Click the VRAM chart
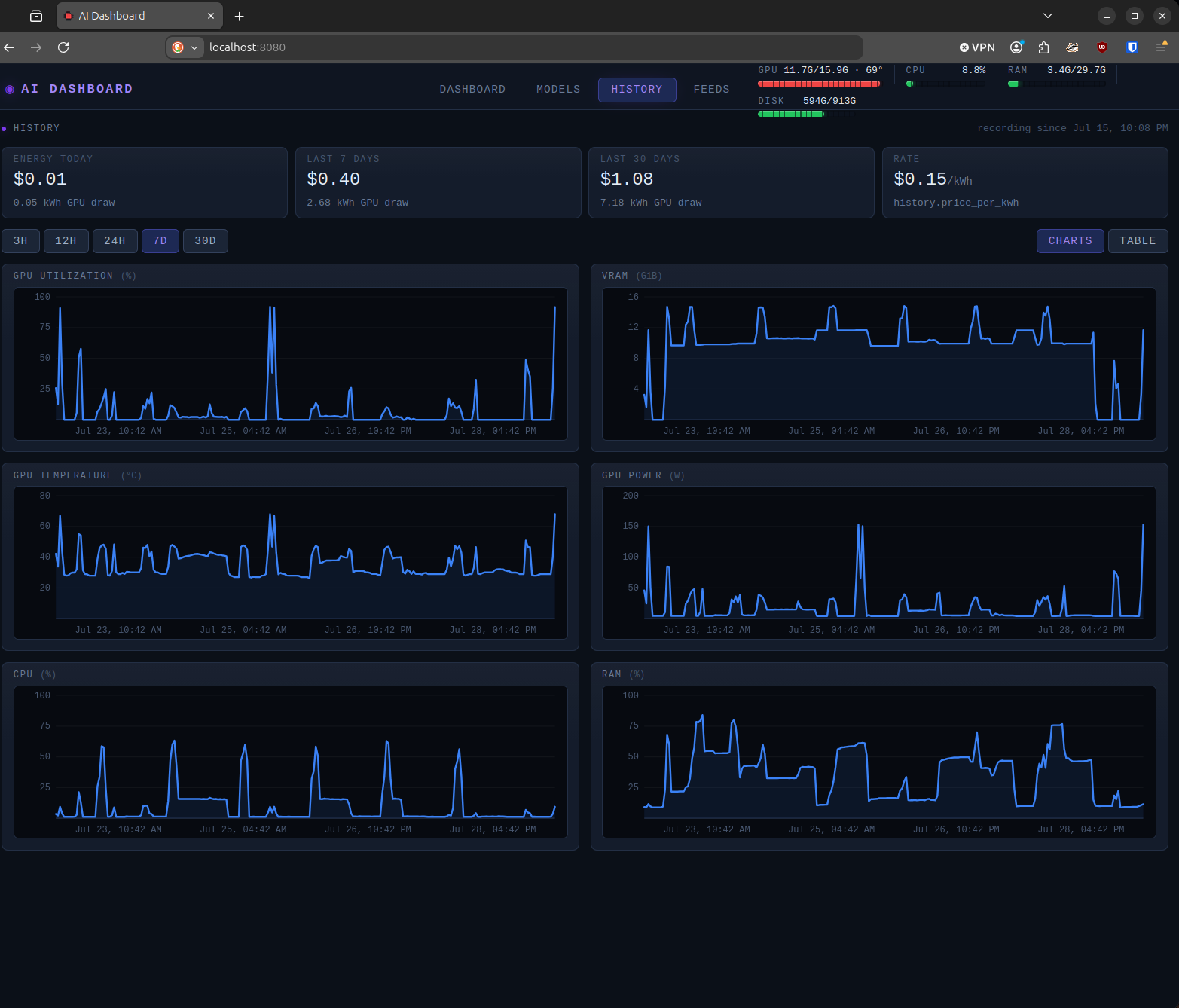This screenshot has height=1008, width=1179. click(x=879, y=364)
